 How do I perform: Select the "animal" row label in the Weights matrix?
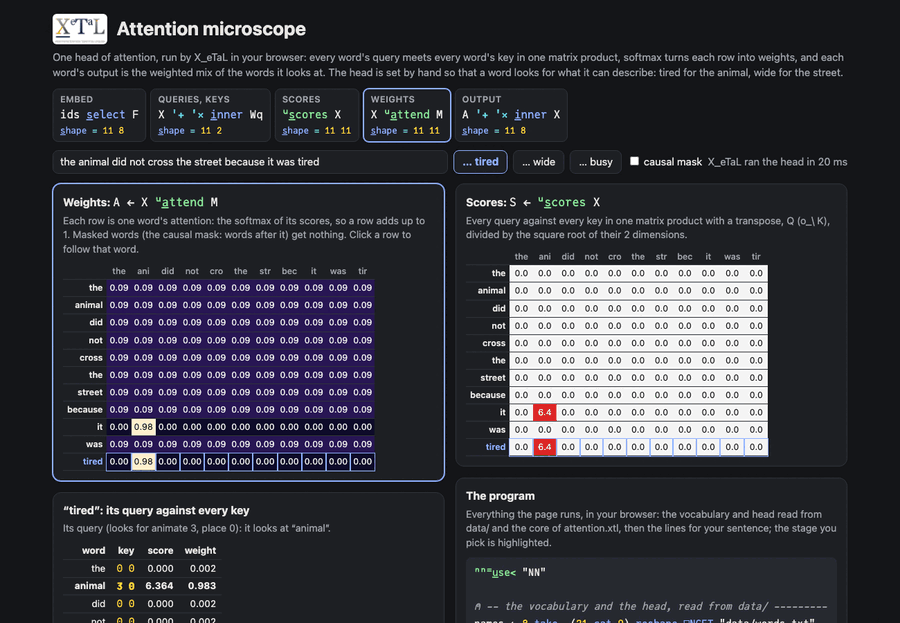click(x=88, y=305)
